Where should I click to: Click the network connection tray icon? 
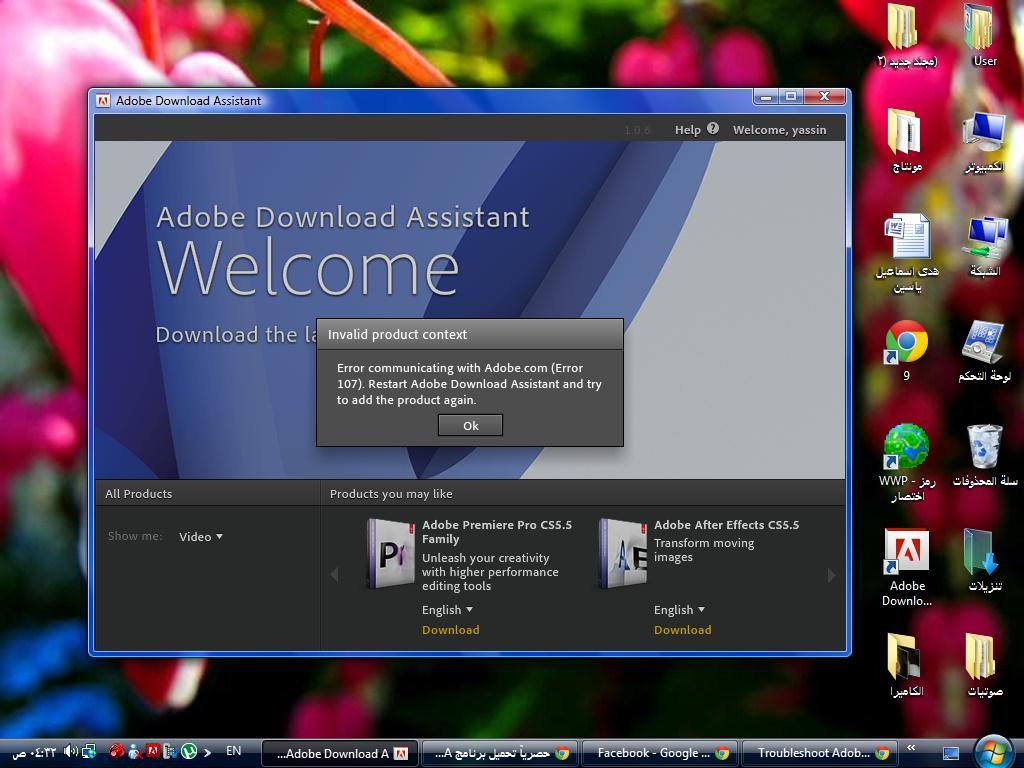(x=89, y=752)
